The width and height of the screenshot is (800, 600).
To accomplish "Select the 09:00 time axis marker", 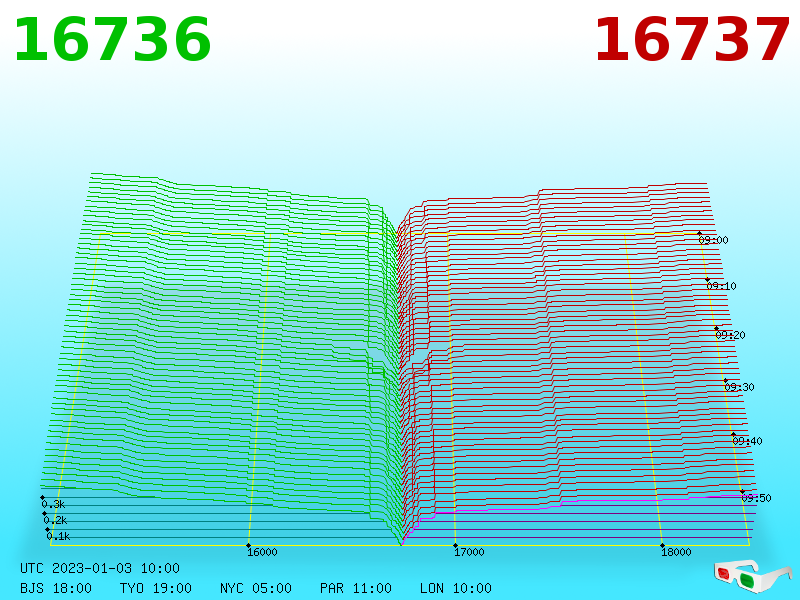I will tap(713, 240).
